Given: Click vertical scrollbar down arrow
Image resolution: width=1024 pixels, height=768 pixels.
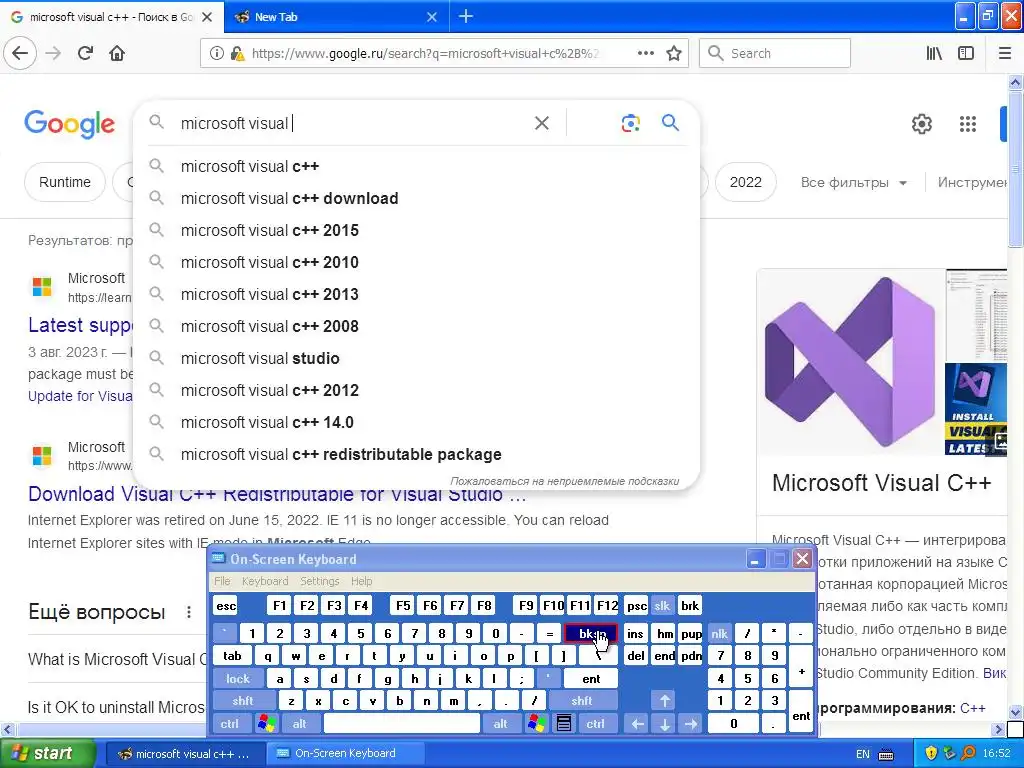Looking at the screenshot, I should pos(1015,712).
